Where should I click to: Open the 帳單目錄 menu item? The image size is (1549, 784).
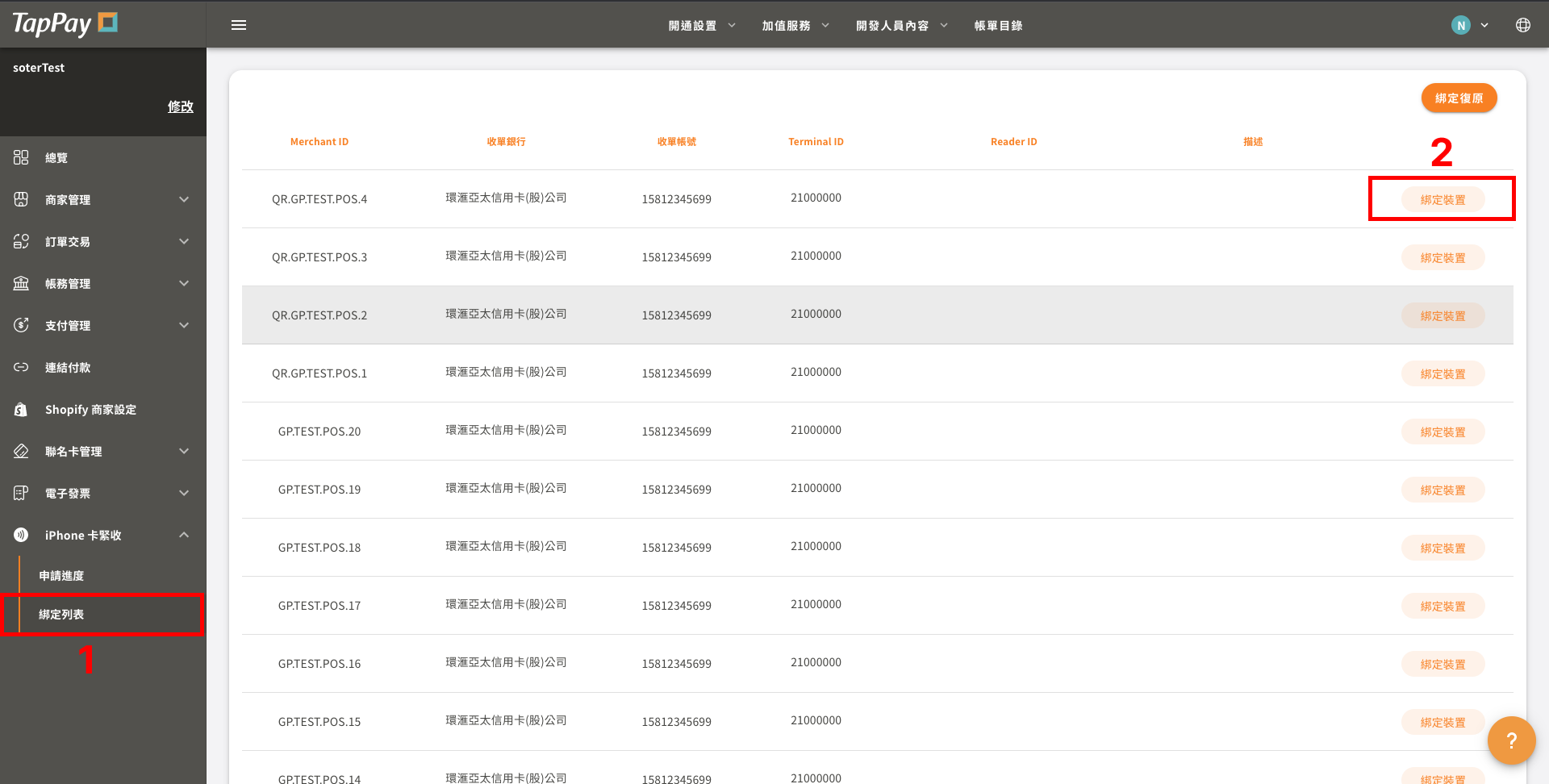tap(998, 26)
